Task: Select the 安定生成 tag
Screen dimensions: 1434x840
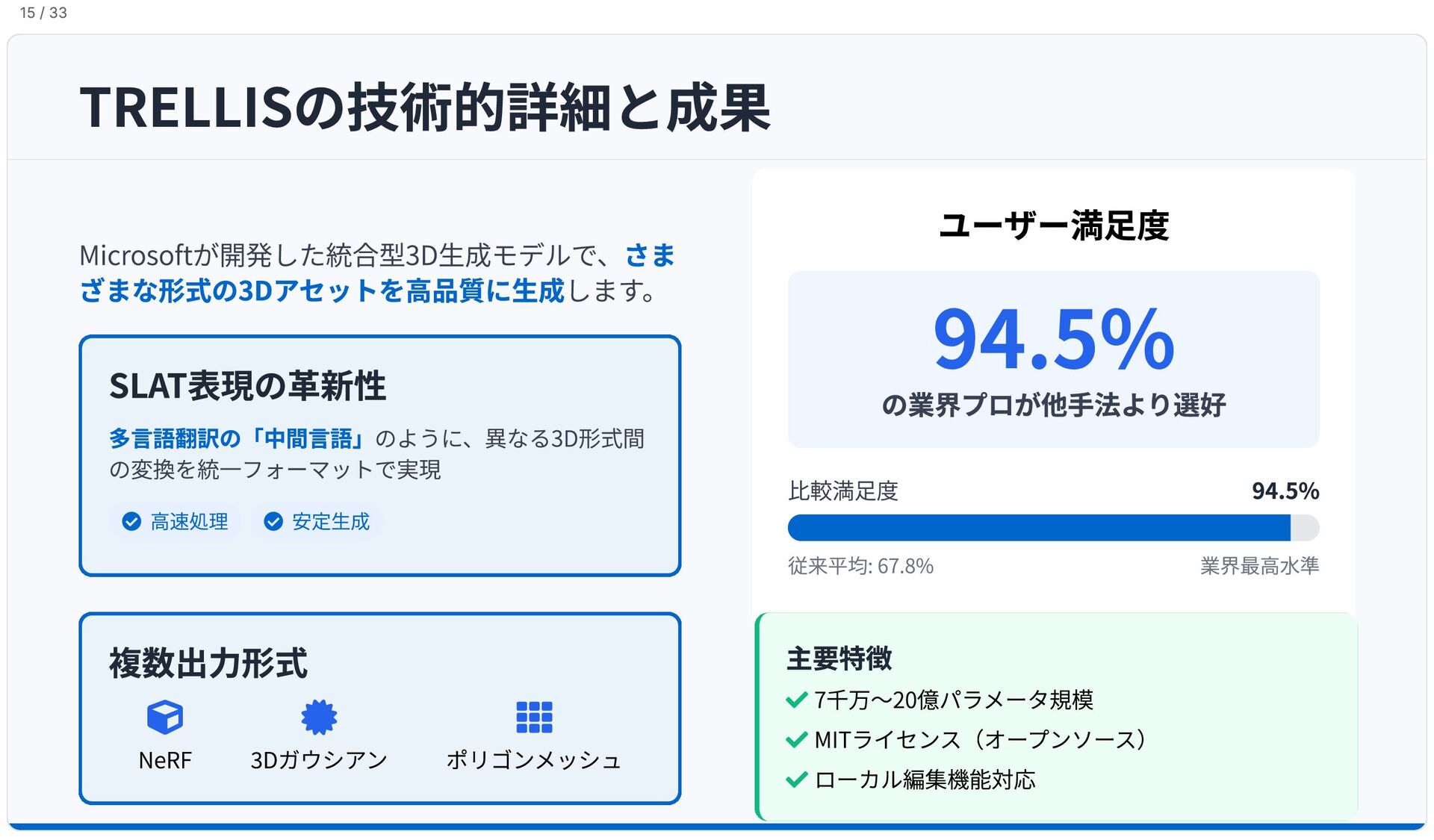Action: (x=317, y=522)
